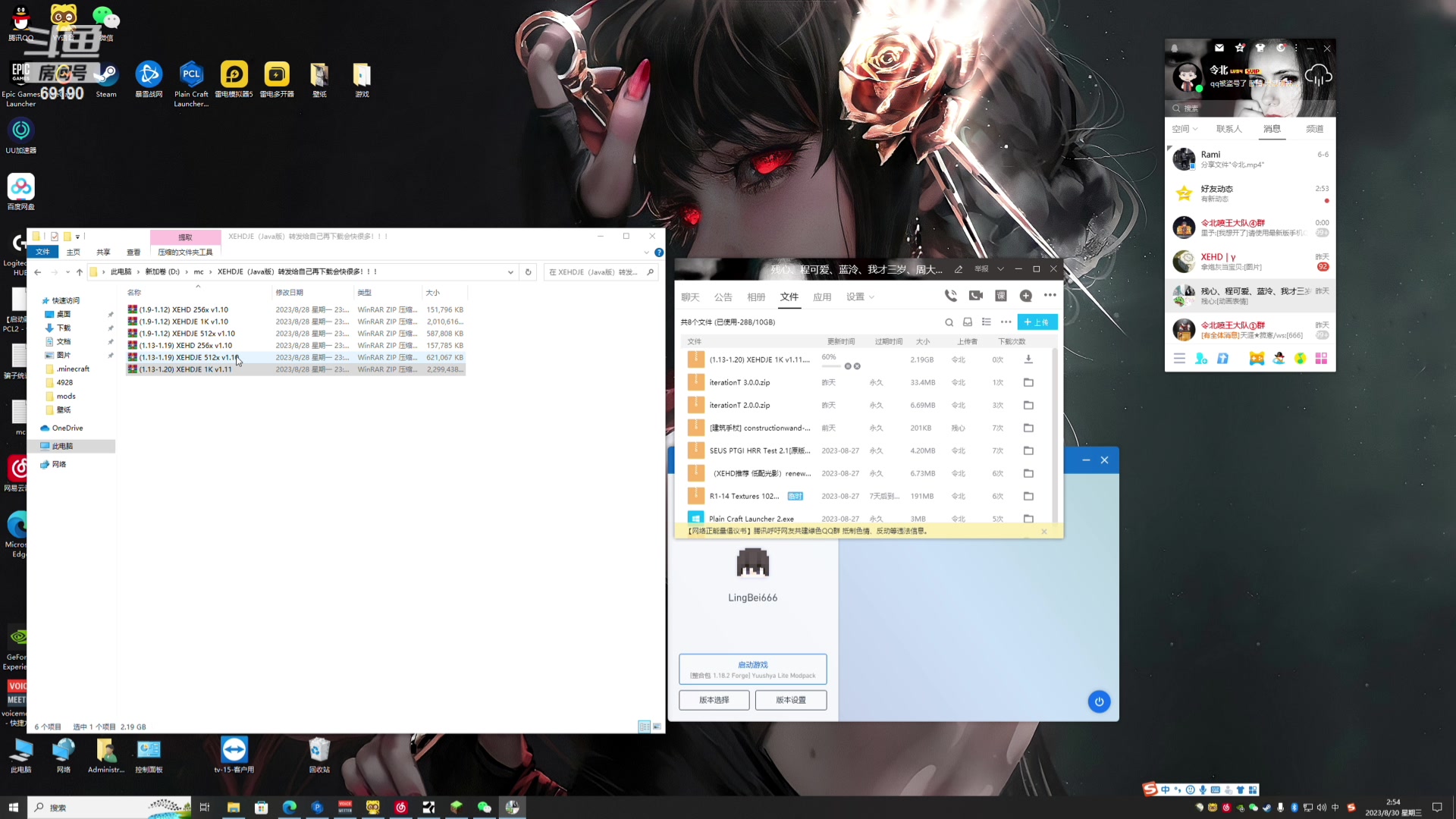1456x819 pixels.
Task: Start a video call in QQ group
Action: click(976, 296)
